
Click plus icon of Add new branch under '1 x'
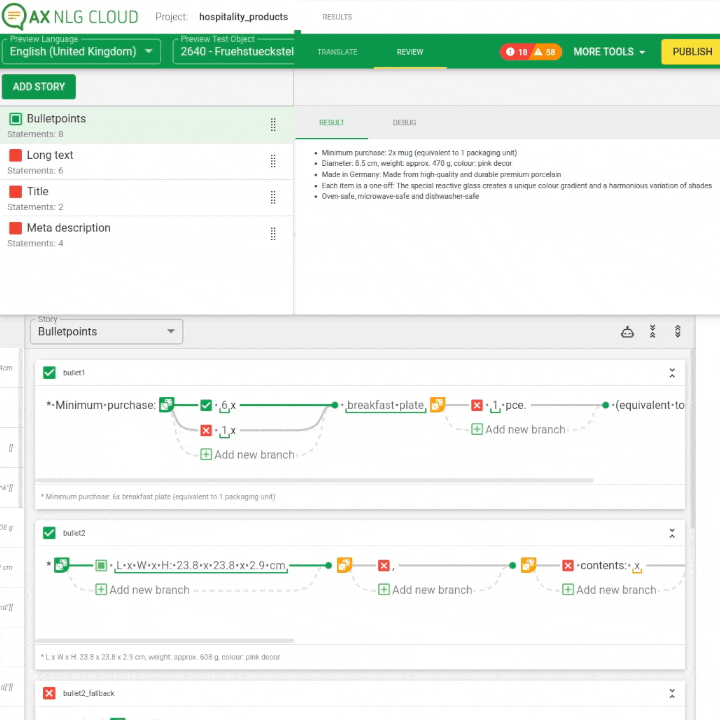click(206, 455)
